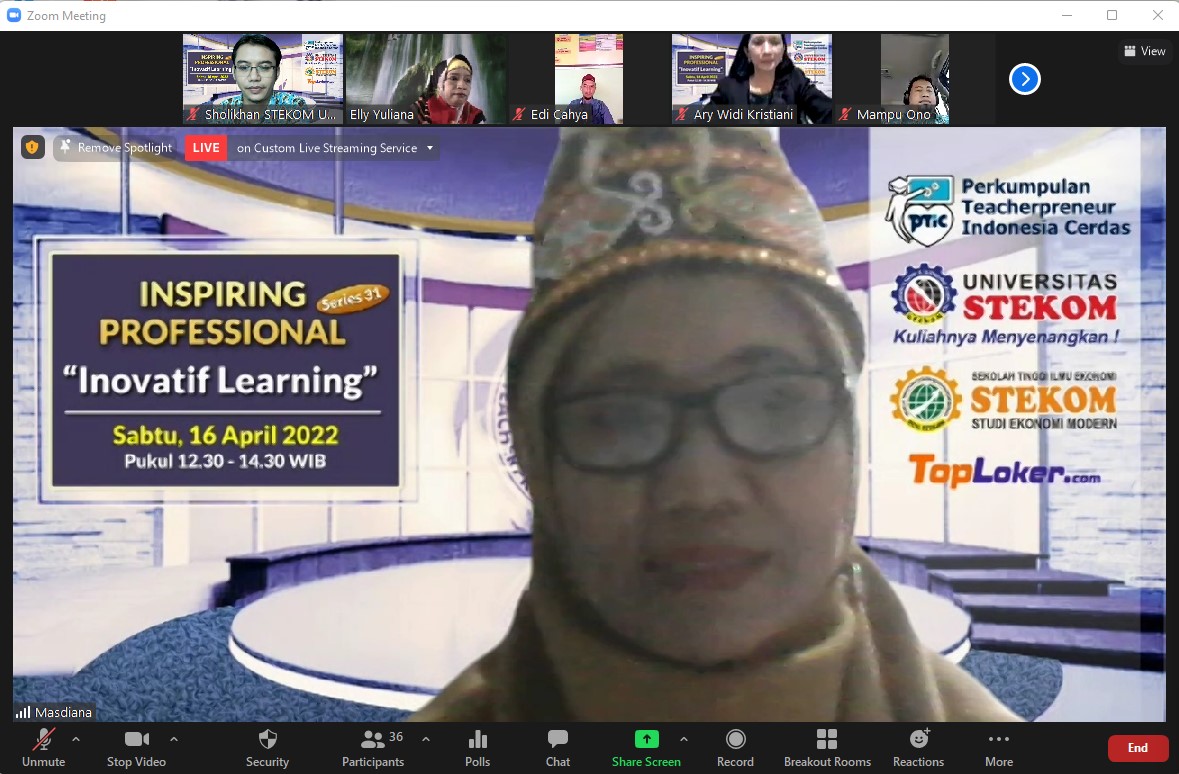Expand audio options arrow beside Unmute
The image size is (1179, 774).
tap(76, 739)
